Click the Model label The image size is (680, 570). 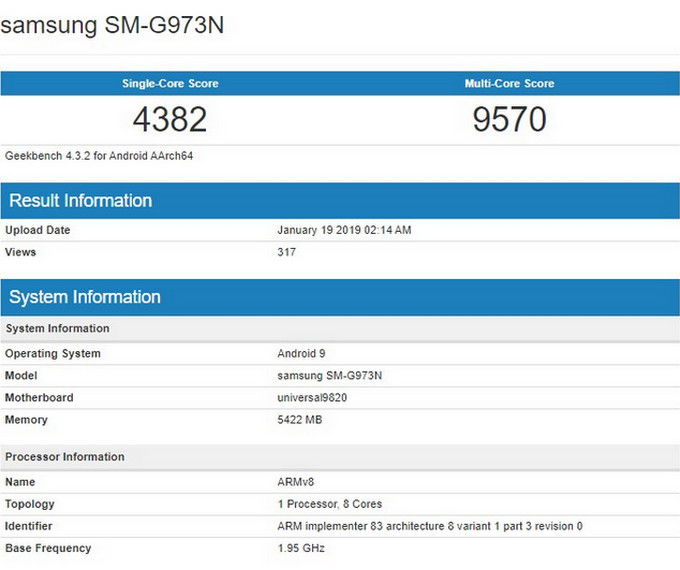point(21,376)
